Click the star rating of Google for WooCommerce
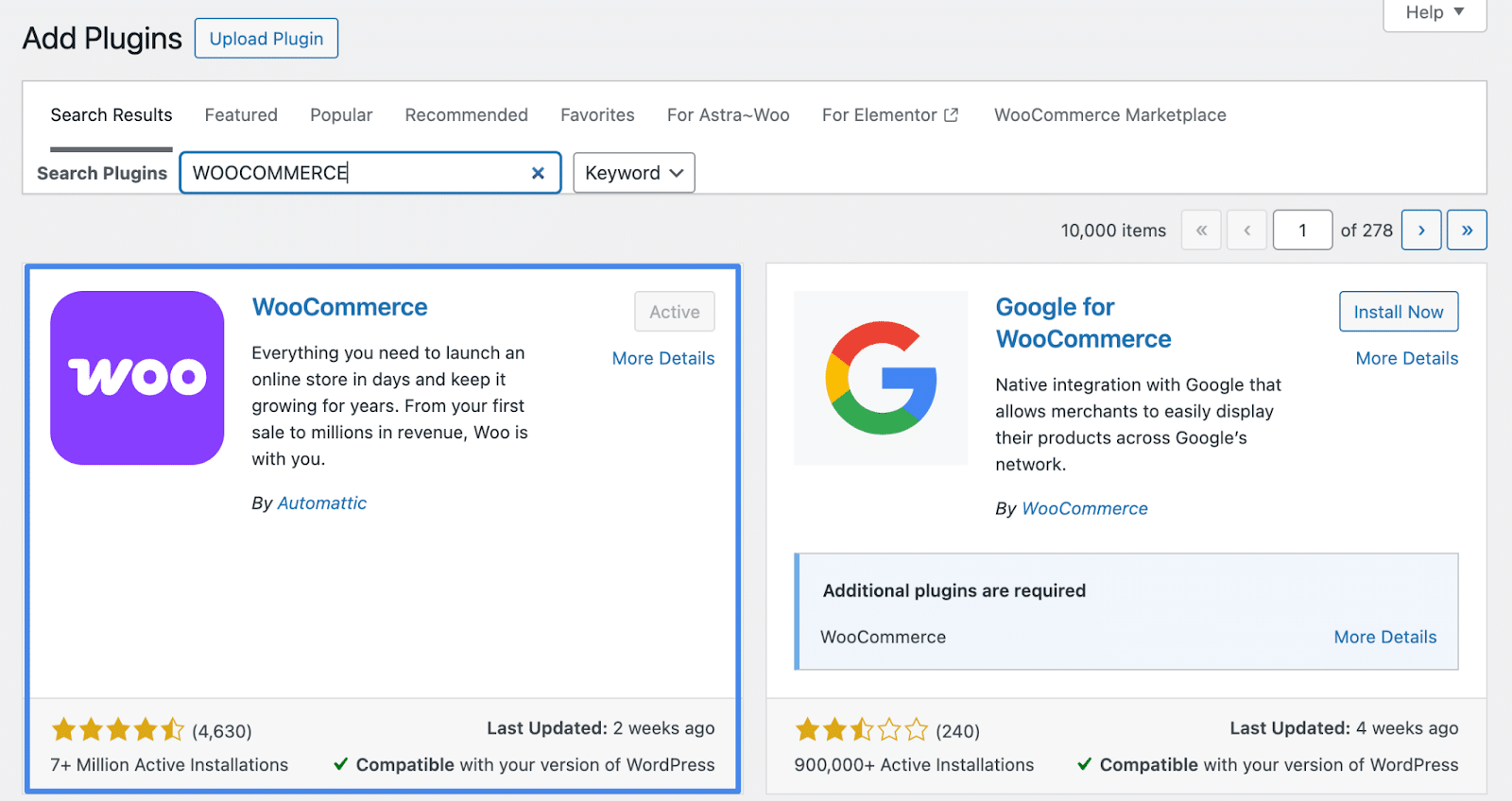The width and height of the screenshot is (1512, 801). pos(862,729)
